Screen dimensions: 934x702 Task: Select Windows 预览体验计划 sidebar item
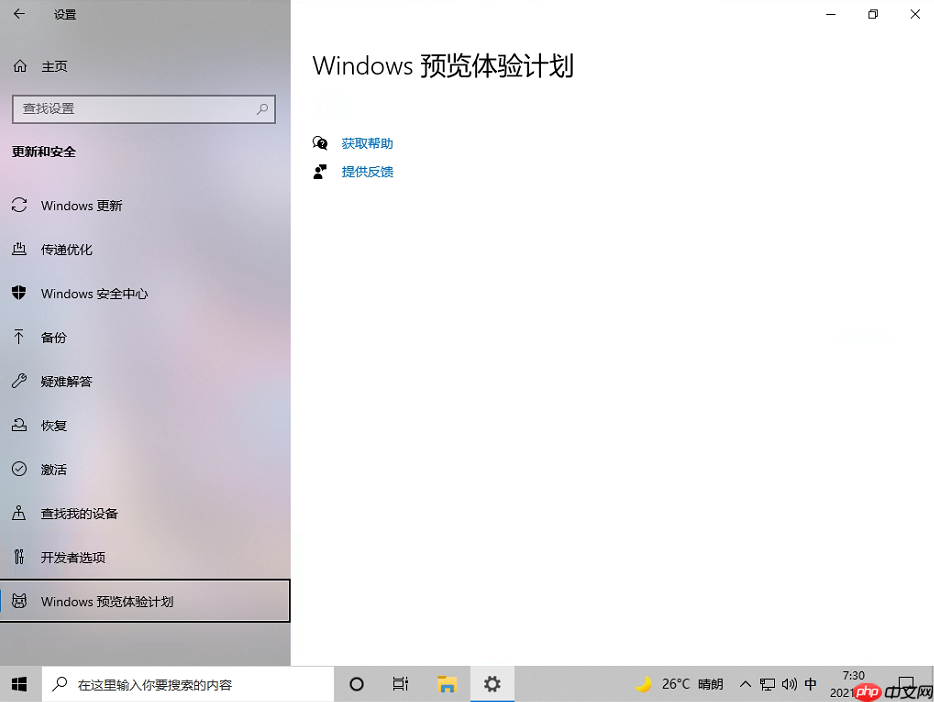pos(145,601)
